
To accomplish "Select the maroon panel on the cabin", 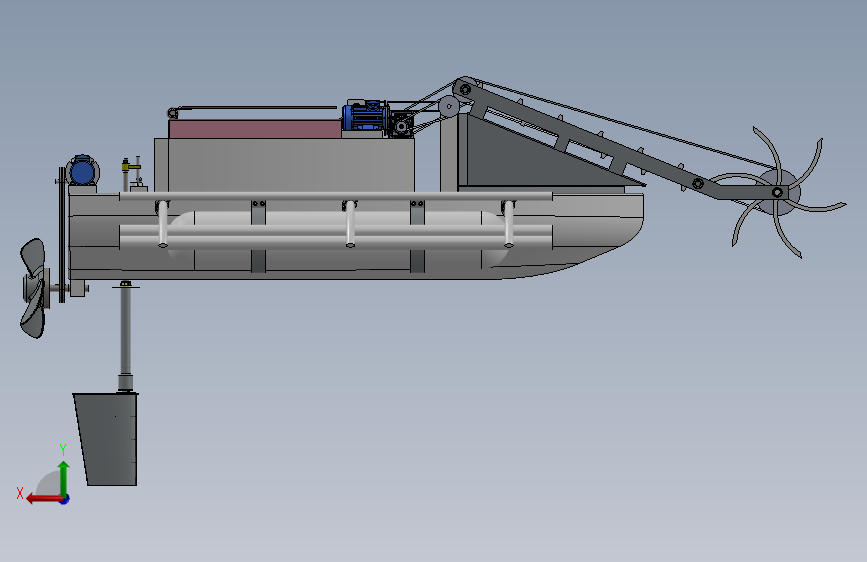I will coord(254,129).
